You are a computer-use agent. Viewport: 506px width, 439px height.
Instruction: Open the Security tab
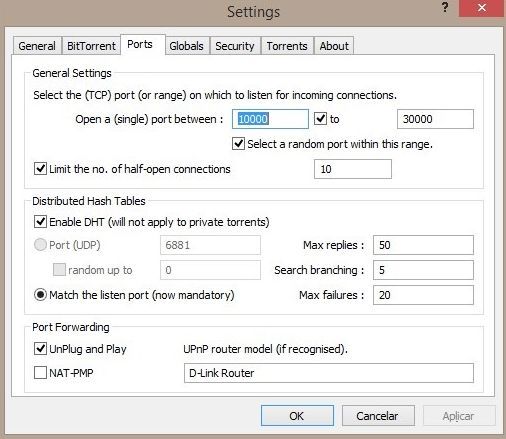pyautogui.click(x=235, y=46)
